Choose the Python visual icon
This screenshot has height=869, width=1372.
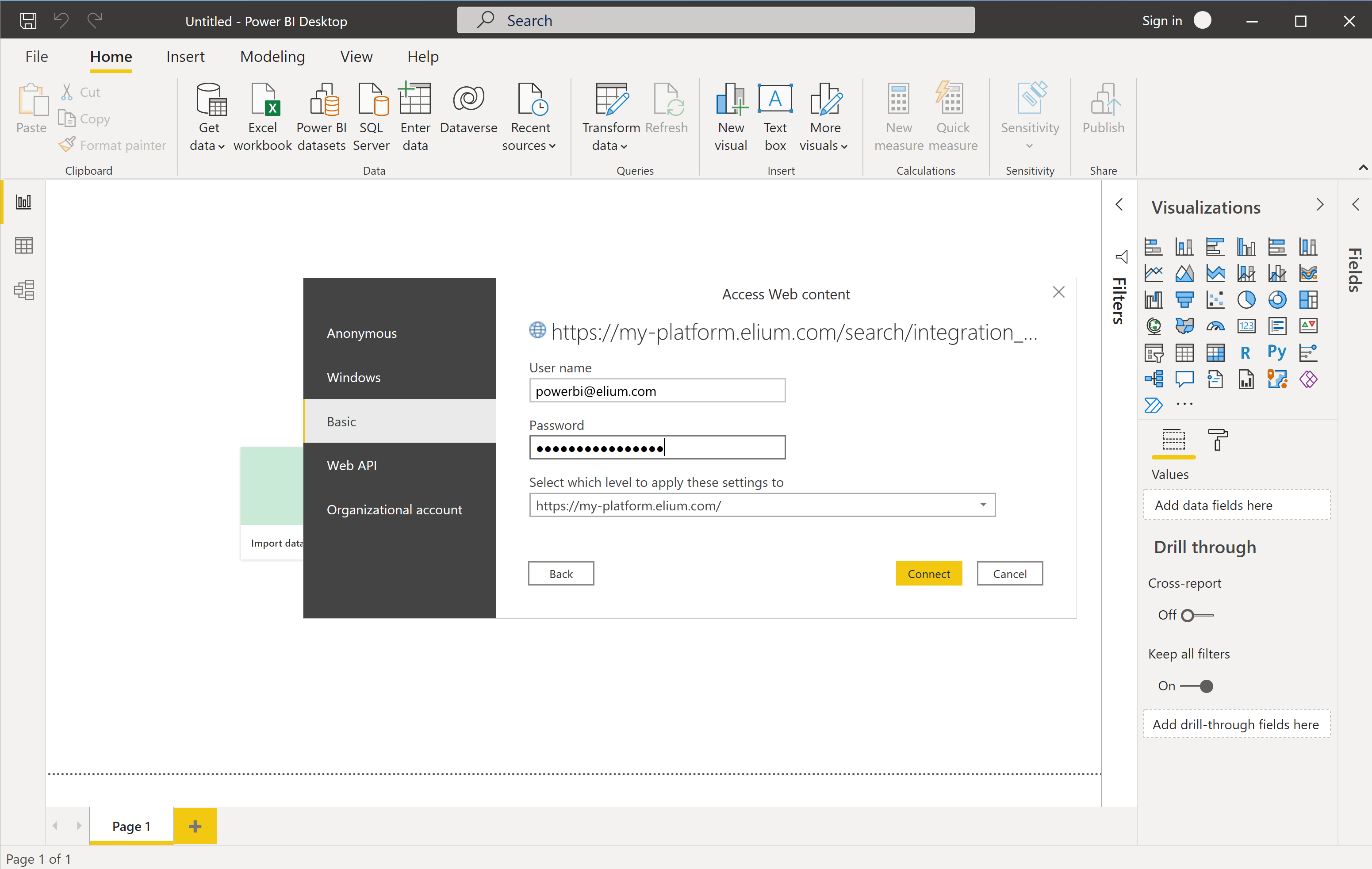[1277, 352]
